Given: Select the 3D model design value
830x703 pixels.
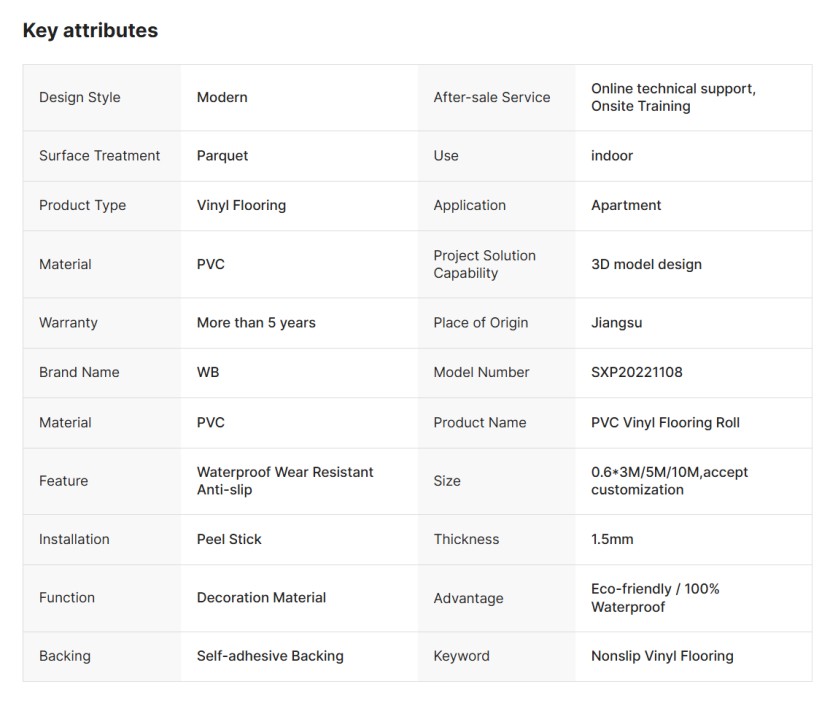Looking at the screenshot, I should [x=646, y=264].
